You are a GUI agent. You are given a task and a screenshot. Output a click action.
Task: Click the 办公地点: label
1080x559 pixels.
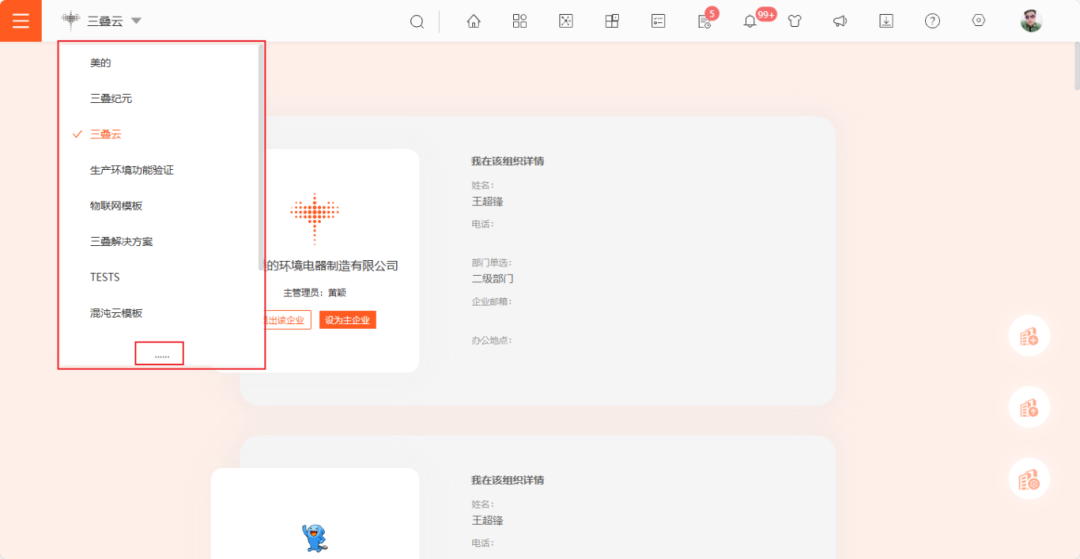coord(492,340)
